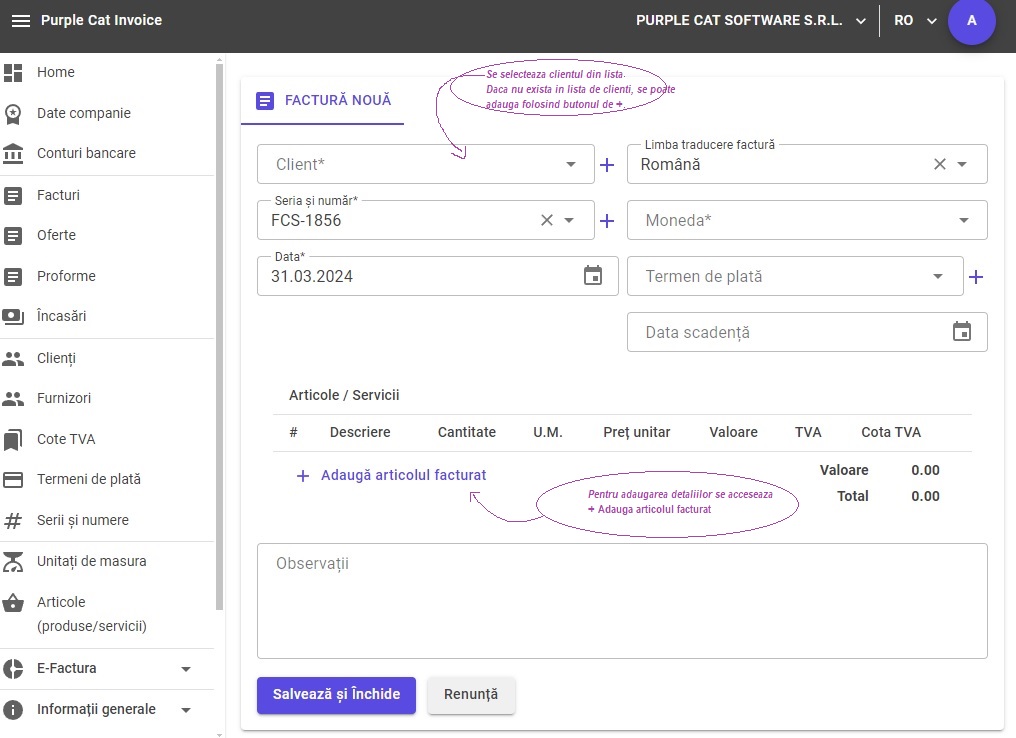Image resolution: width=1016 pixels, height=738 pixels.
Task: Add a new series with plus icon
Action: pyautogui.click(x=607, y=221)
